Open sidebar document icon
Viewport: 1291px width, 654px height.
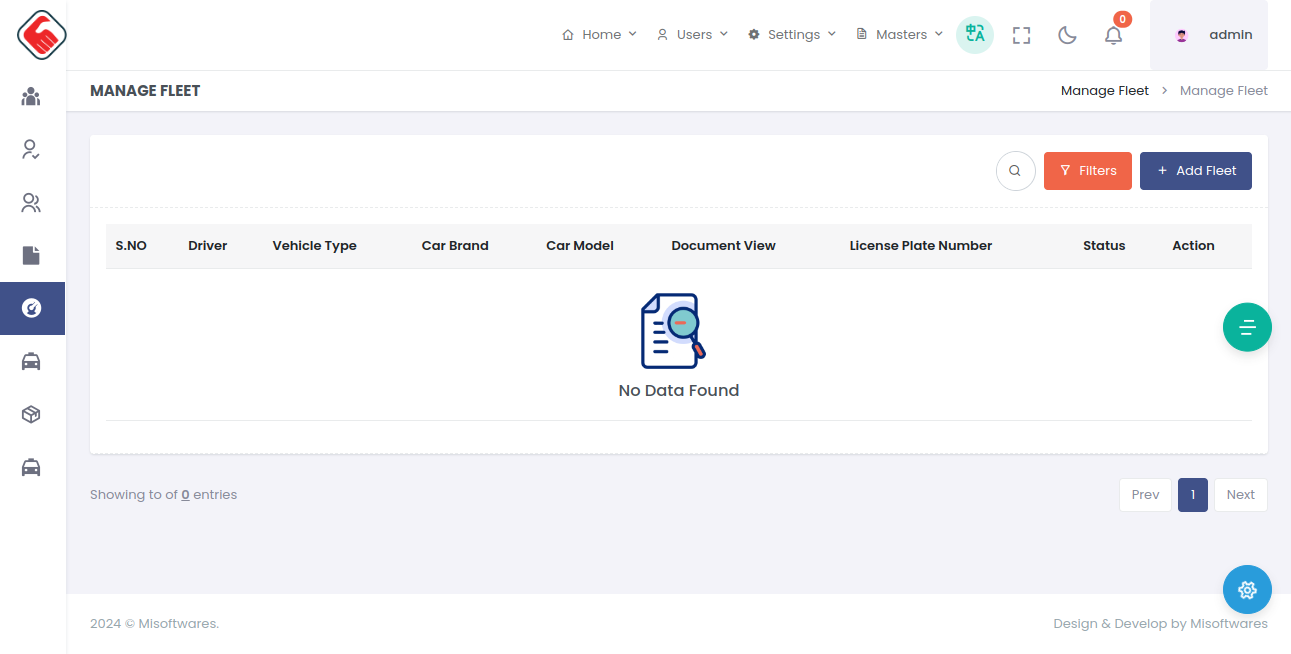pyautogui.click(x=31, y=256)
